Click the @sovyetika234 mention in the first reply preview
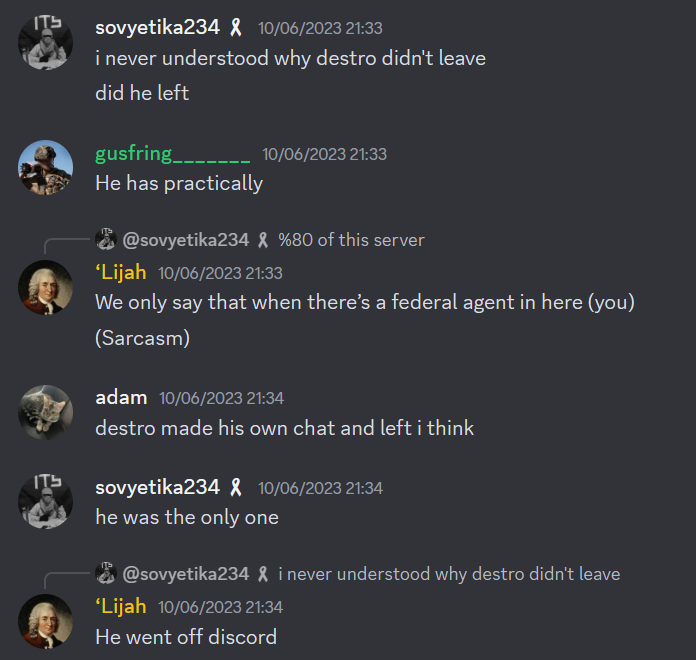This screenshot has width=696, height=660. [x=186, y=240]
